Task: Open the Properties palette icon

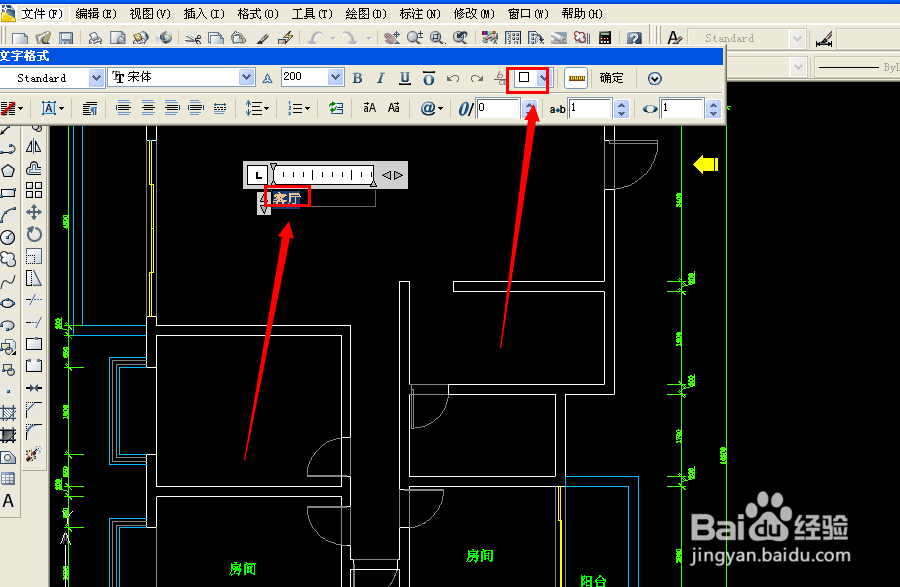Action: point(490,38)
